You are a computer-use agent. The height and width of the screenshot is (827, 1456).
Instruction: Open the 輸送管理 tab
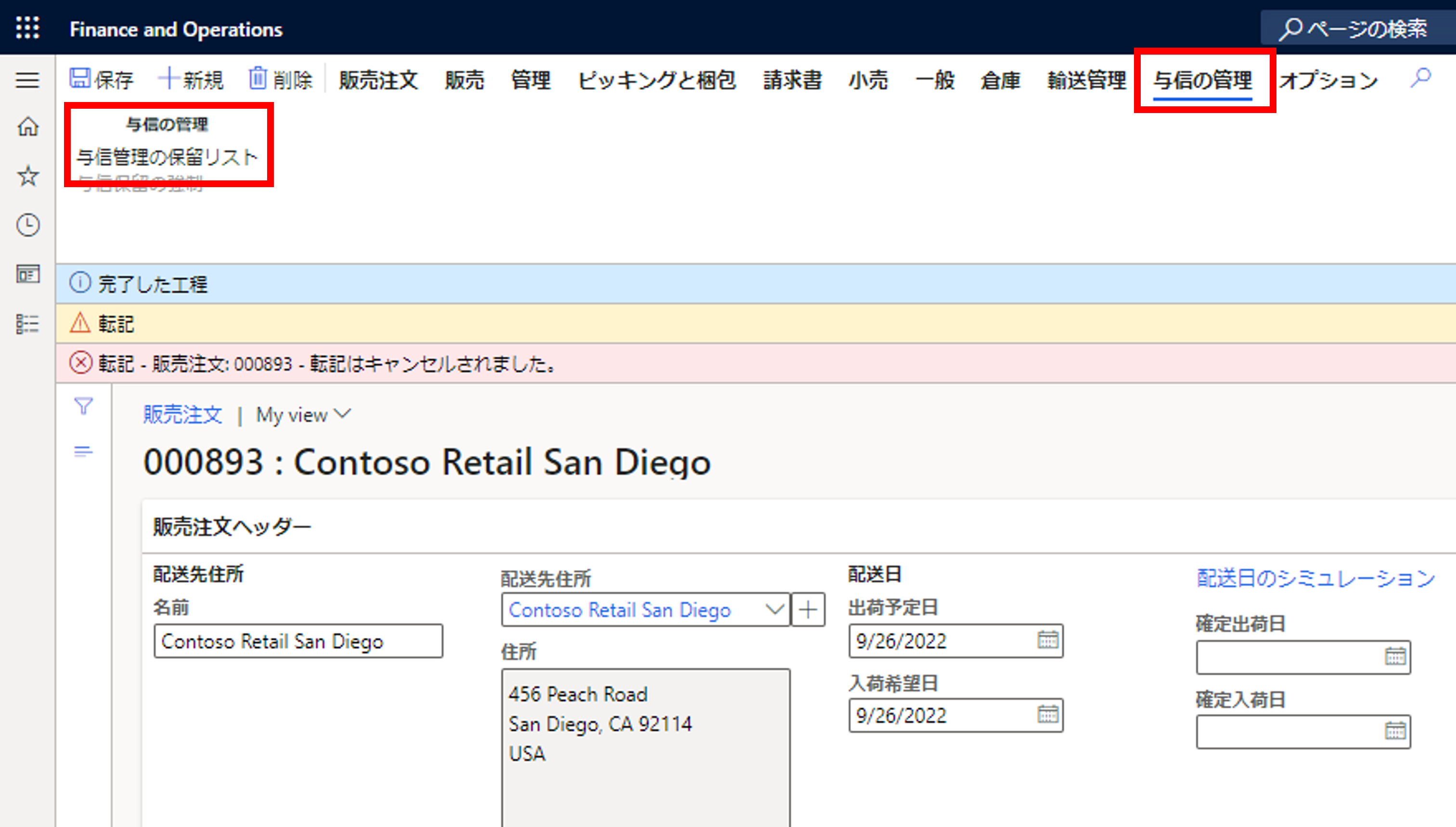tap(1087, 80)
